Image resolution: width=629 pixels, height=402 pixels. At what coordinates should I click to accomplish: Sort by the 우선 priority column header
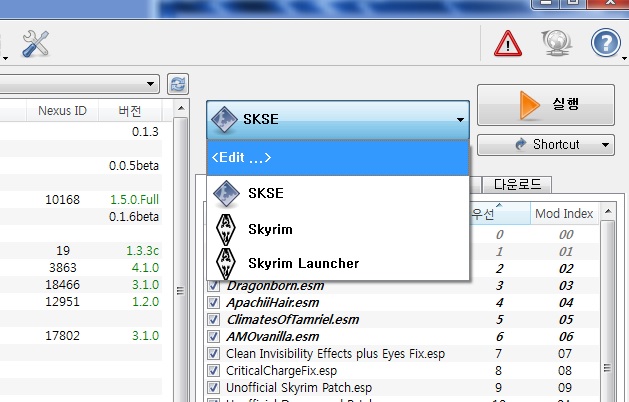click(499, 214)
